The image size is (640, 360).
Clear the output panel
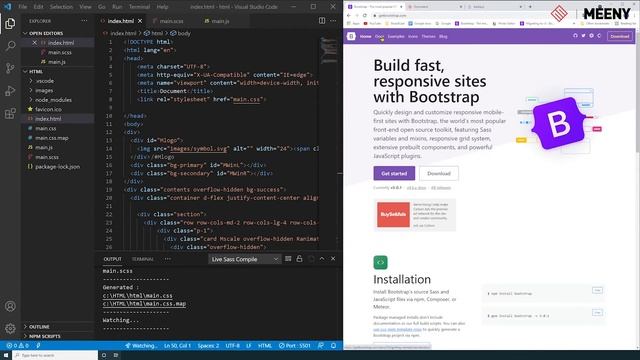click(288, 259)
